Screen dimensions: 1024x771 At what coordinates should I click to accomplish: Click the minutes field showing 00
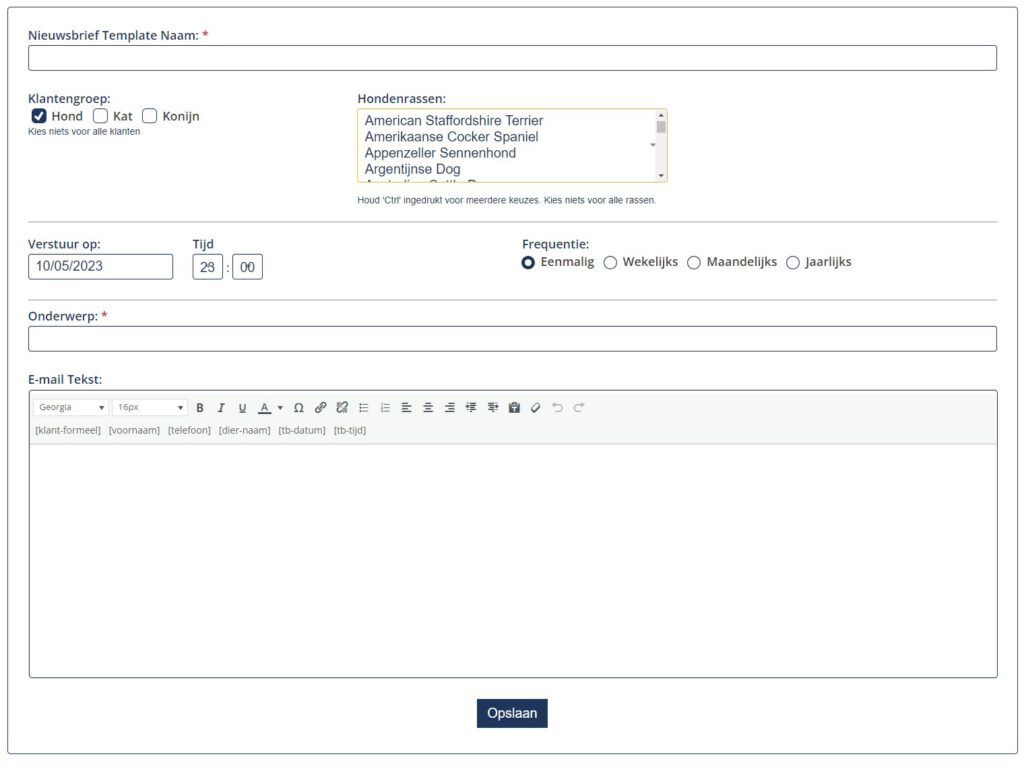tap(248, 267)
